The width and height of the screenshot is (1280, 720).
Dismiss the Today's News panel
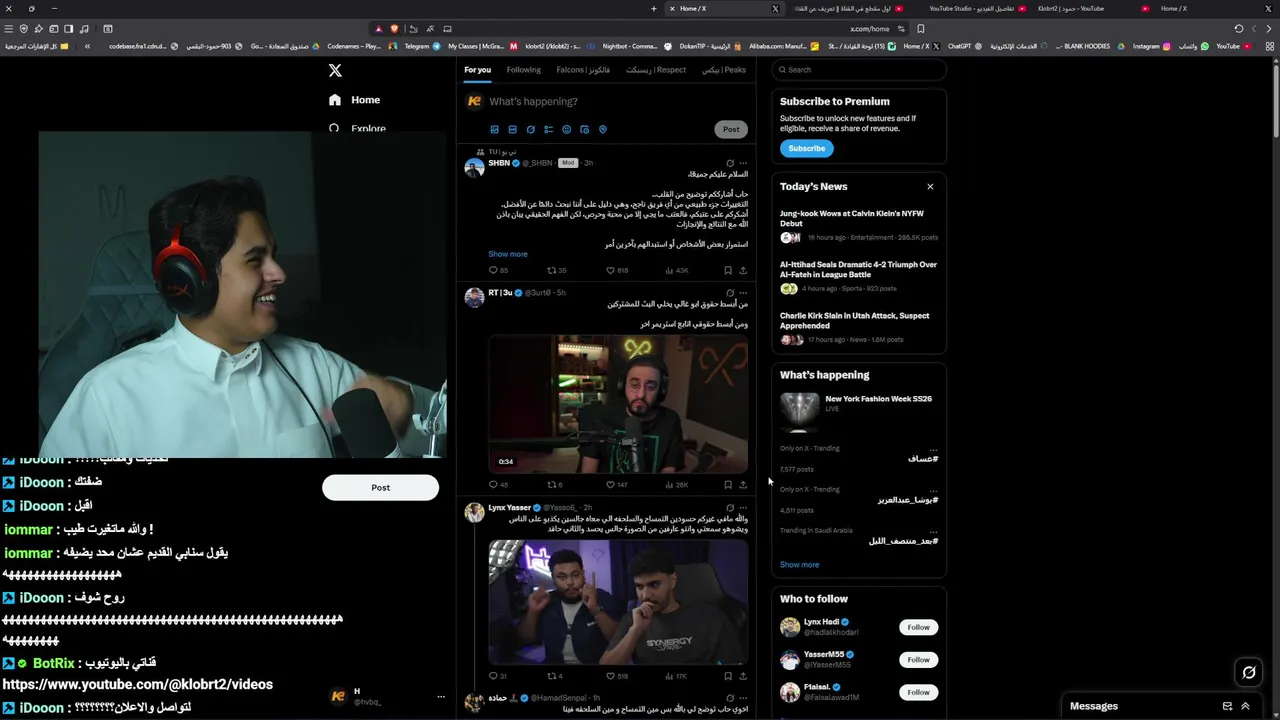tap(930, 187)
